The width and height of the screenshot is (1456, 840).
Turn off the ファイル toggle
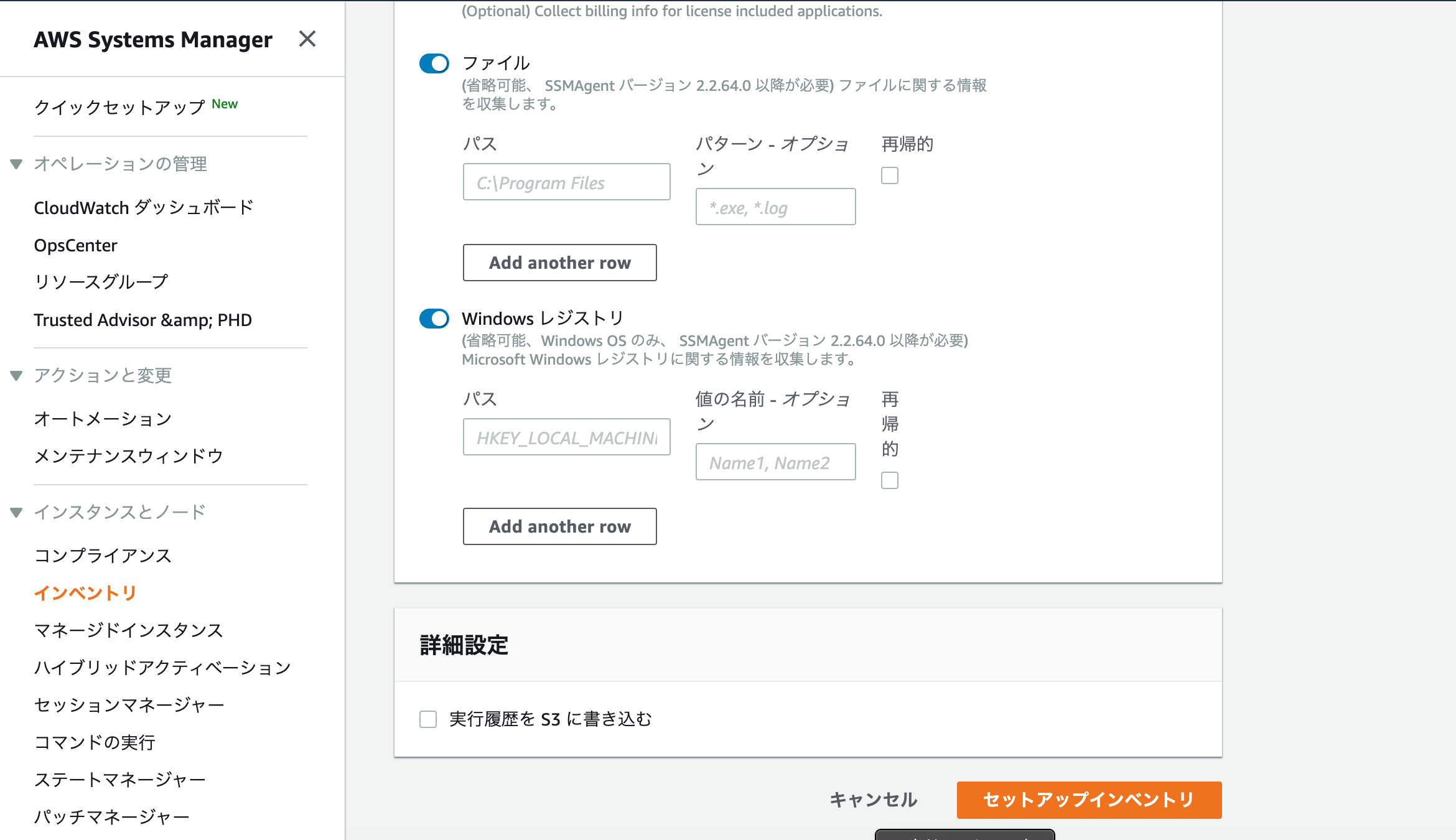(x=434, y=63)
